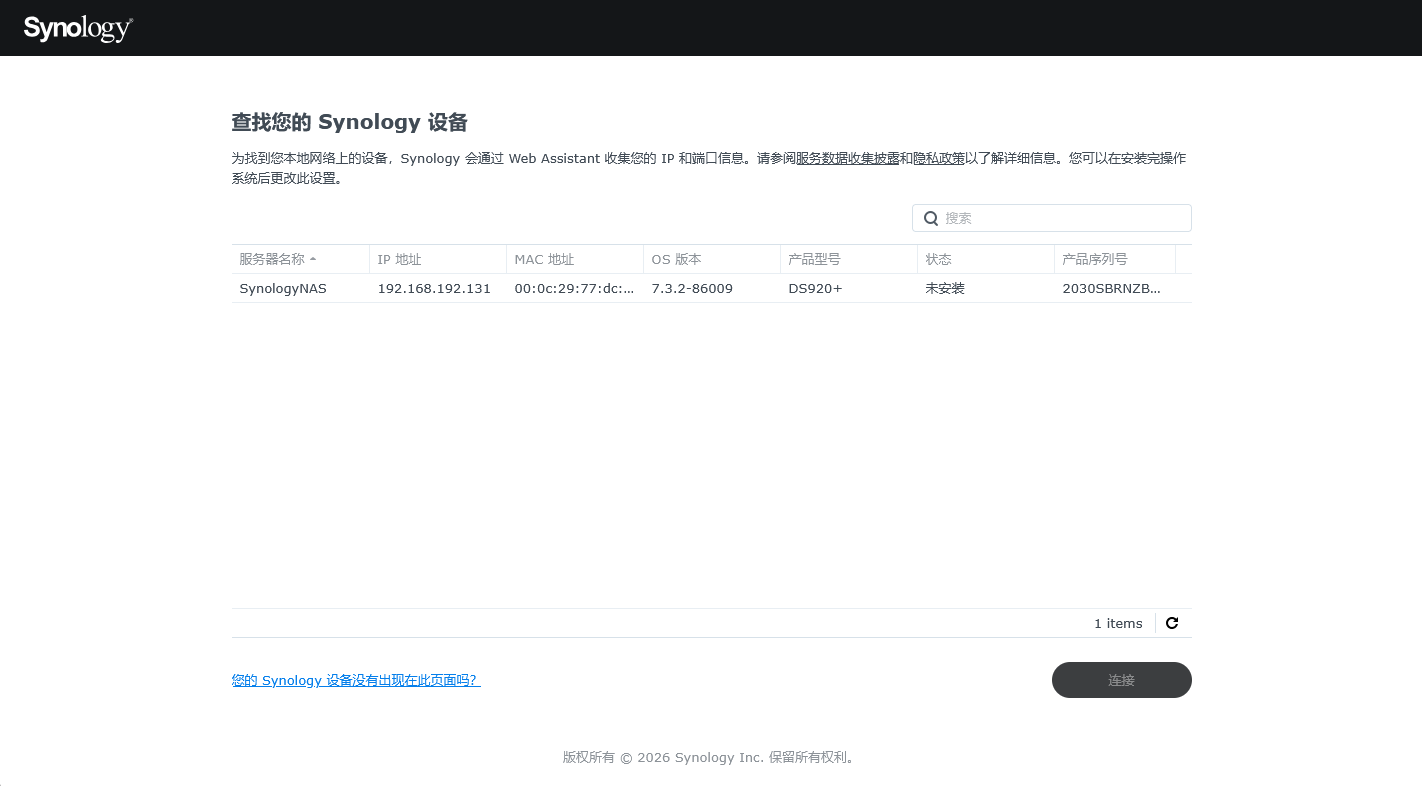Open the 隐私政策 privacy policy link
The height and width of the screenshot is (786, 1422).
pos(939,158)
